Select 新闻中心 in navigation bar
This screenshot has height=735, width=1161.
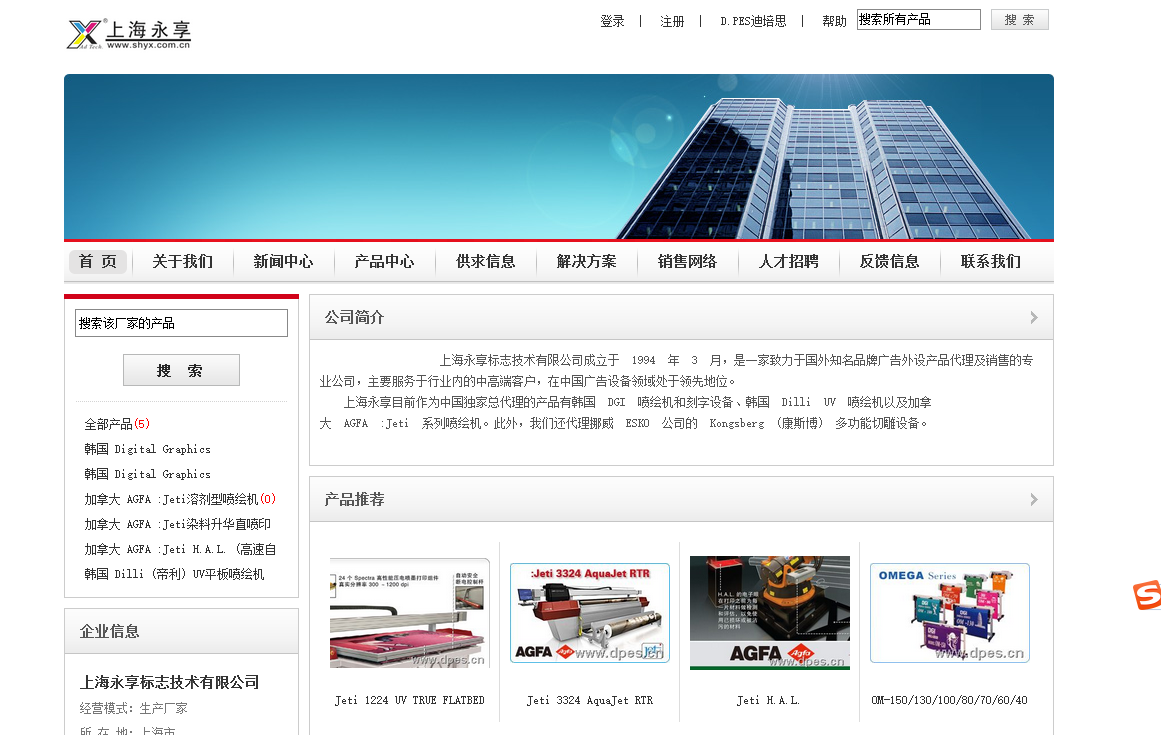[x=283, y=262]
